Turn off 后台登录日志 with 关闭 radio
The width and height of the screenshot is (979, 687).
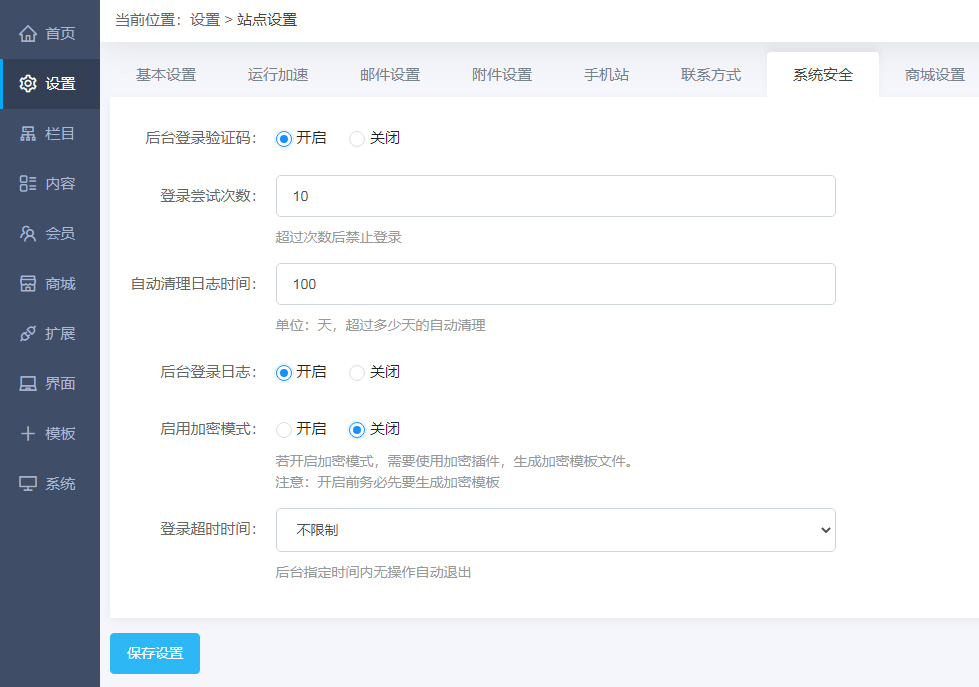point(357,373)
